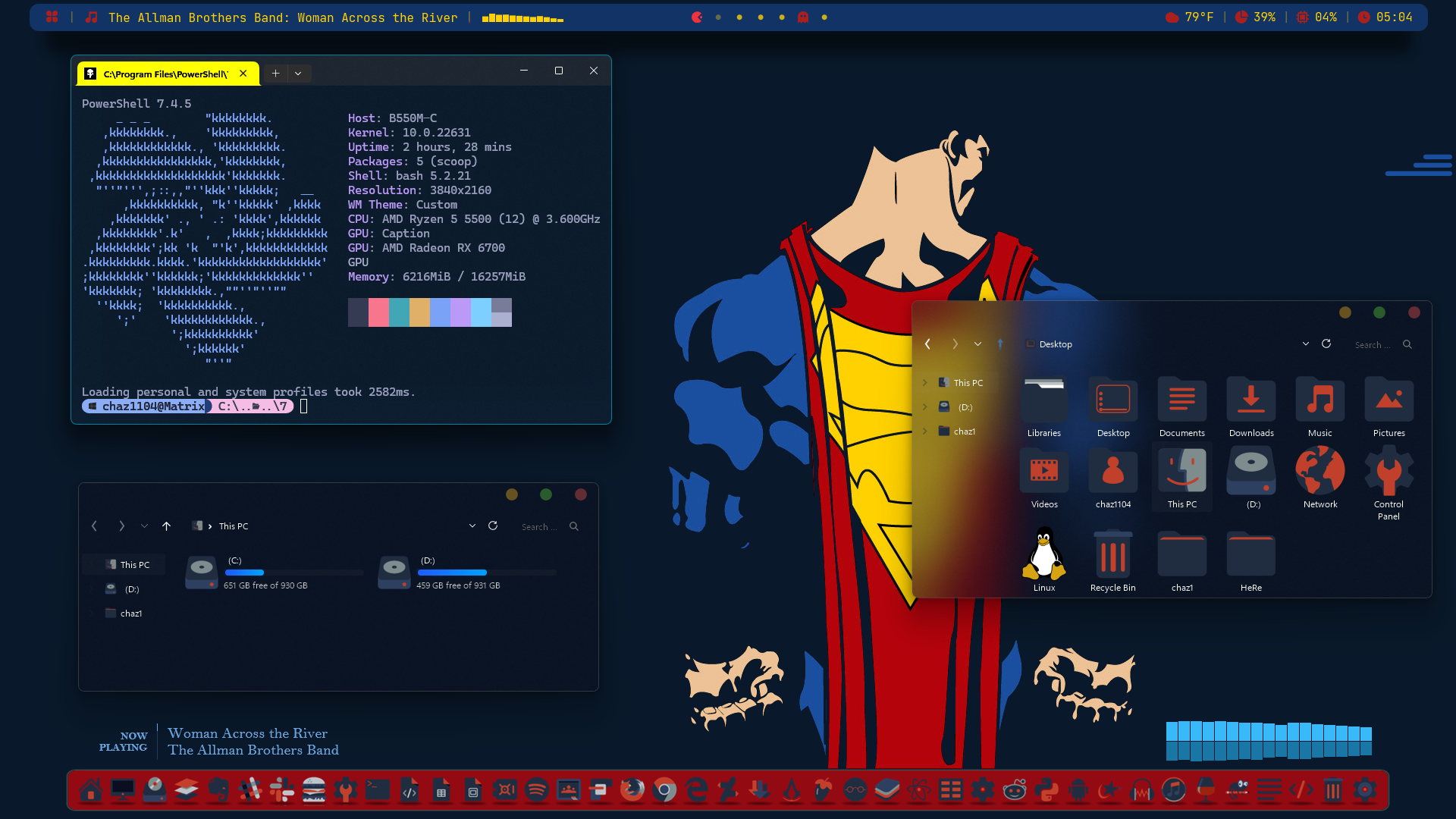Expand This PC tree node in Desktop window

click(x=925, y=383)
